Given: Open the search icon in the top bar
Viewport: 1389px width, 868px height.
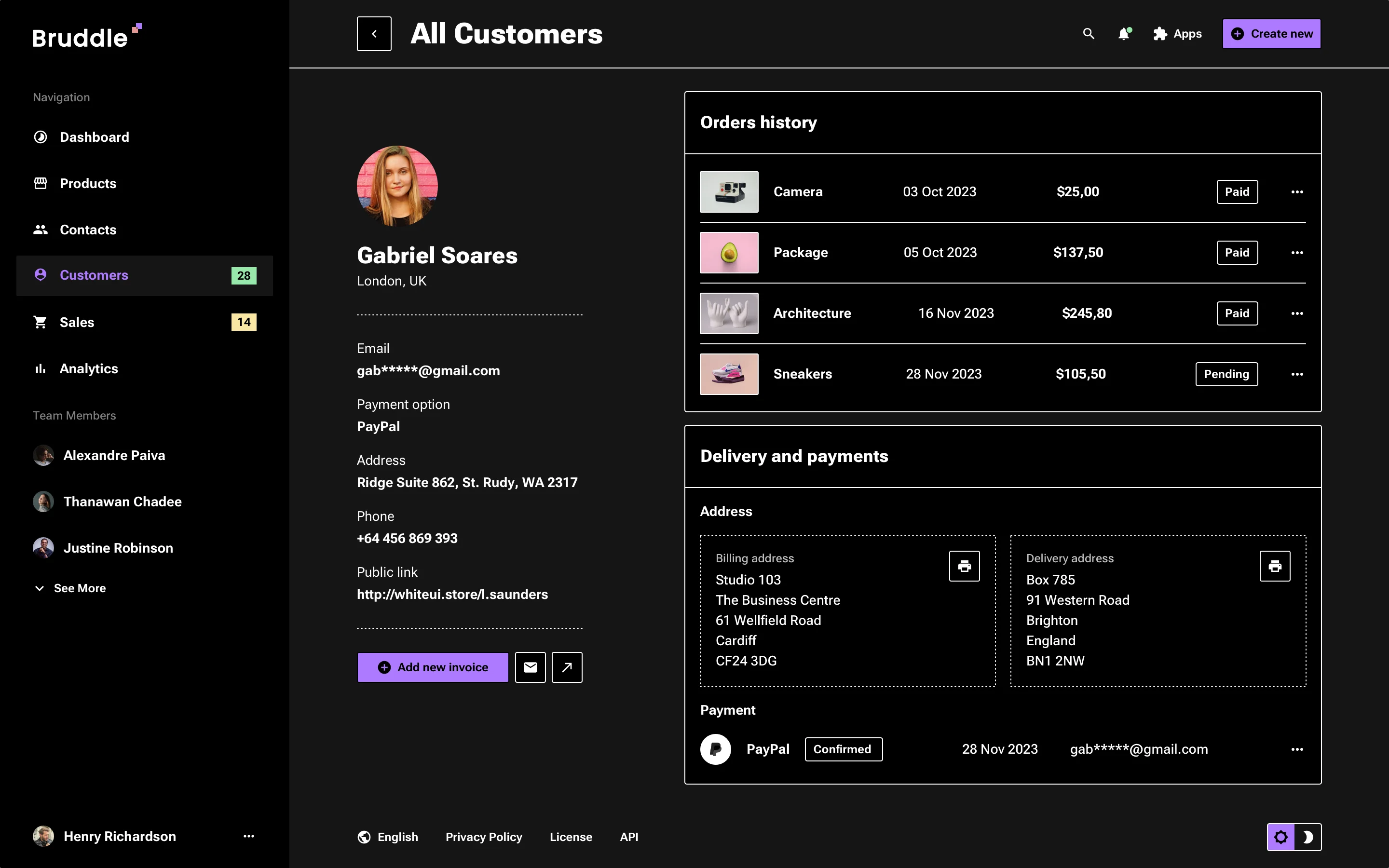Looking at the screenshot, I should [1088, 34].
